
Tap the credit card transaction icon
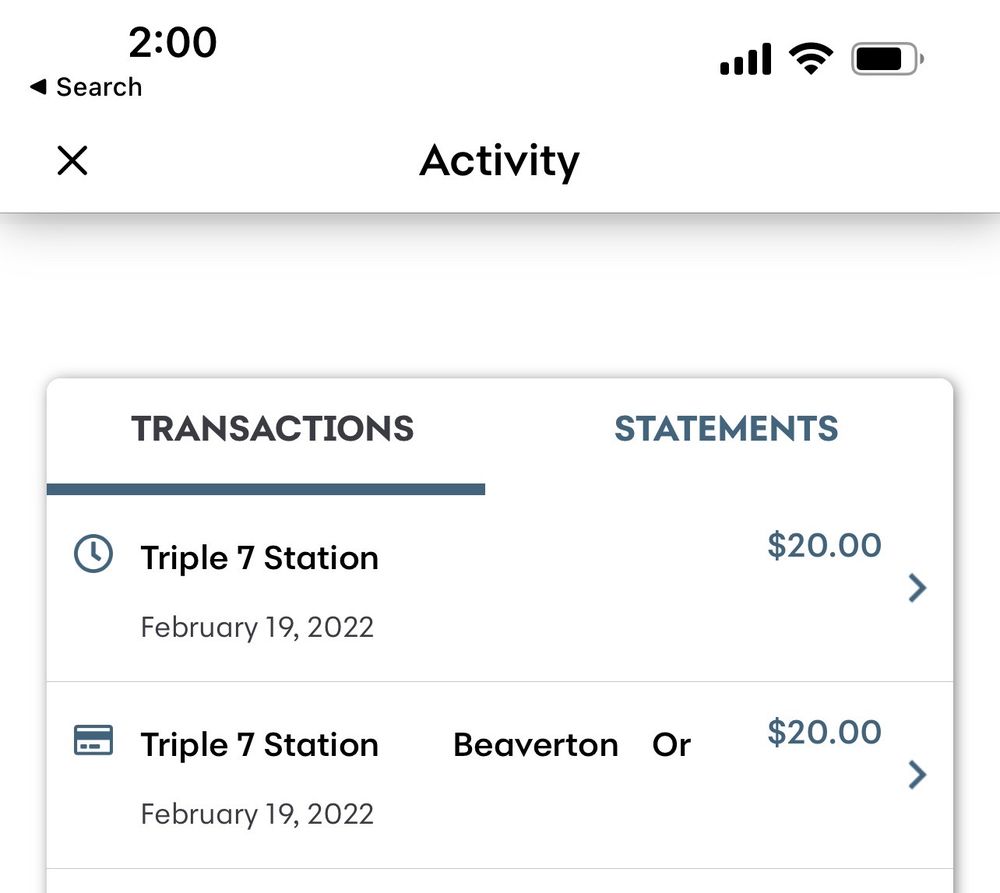tap(94, 741)
